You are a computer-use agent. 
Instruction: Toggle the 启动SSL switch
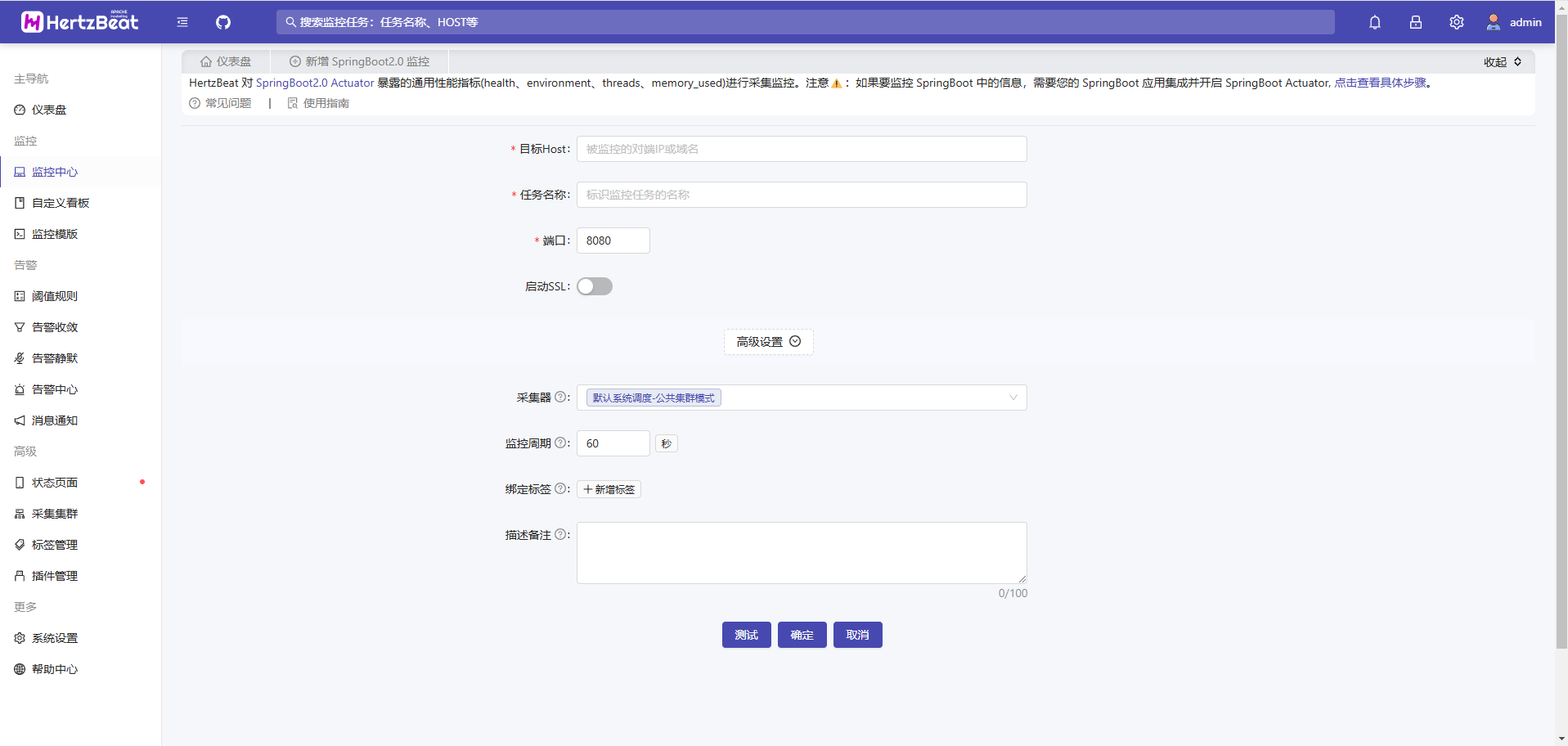coord(595,286)
